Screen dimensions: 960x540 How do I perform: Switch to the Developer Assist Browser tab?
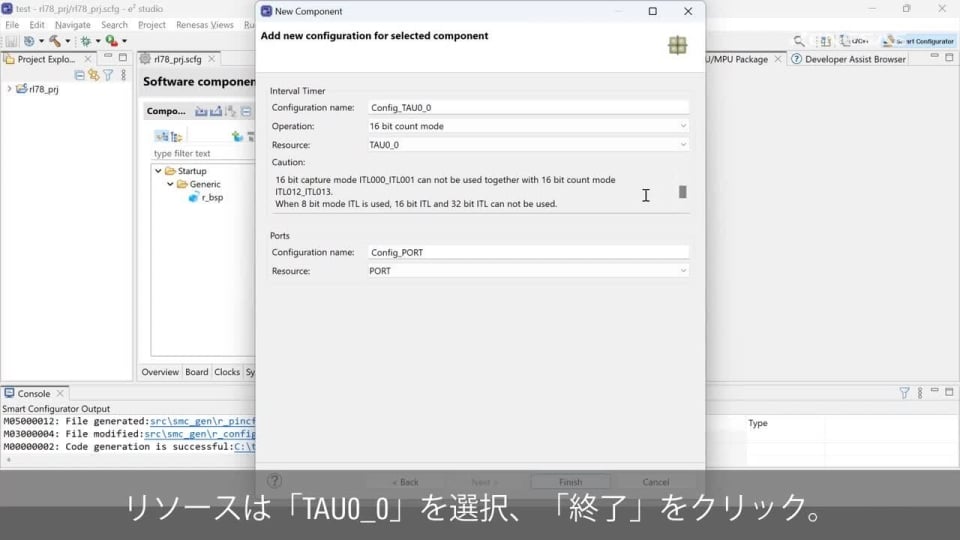pos(848,59)
